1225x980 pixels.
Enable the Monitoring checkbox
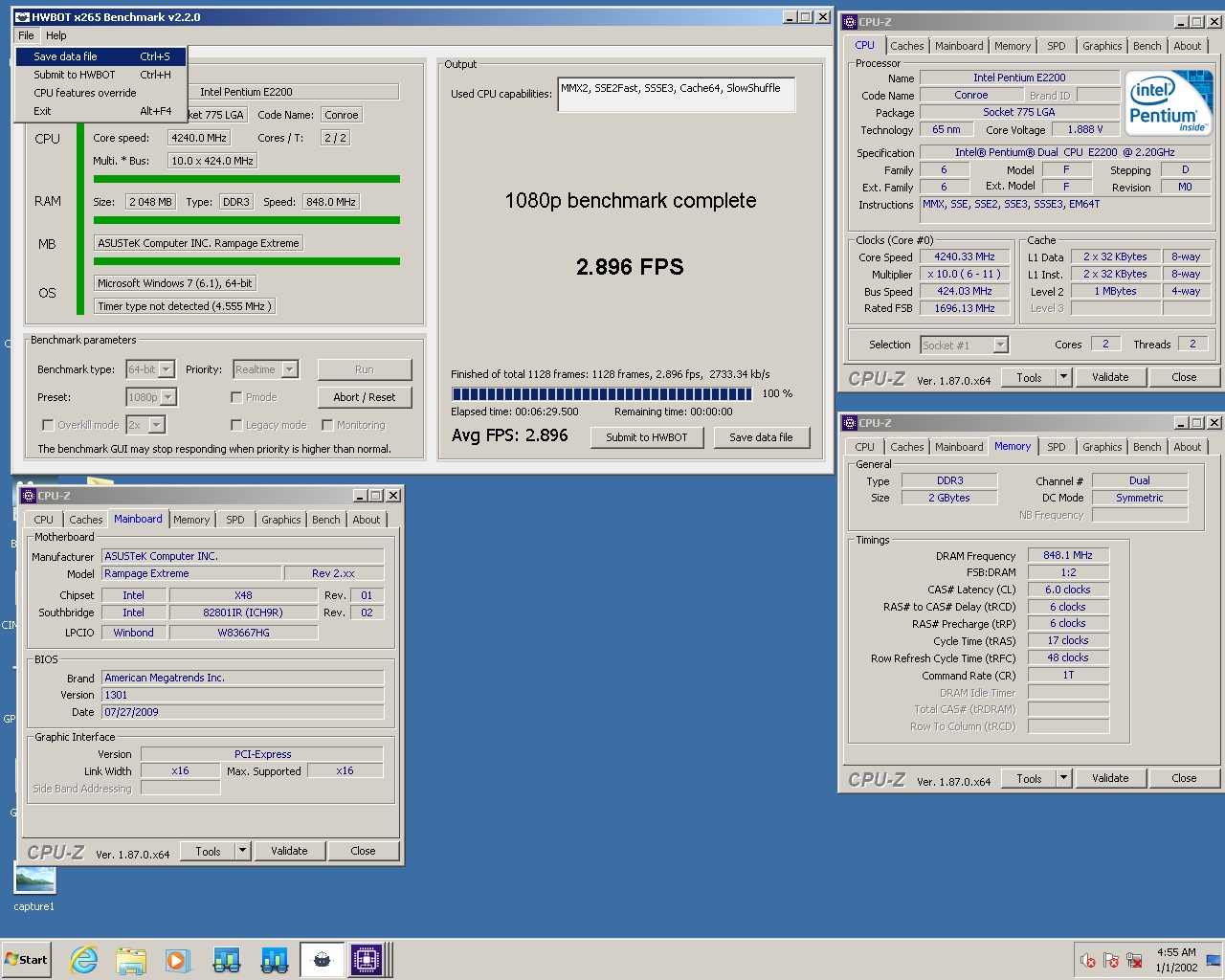(327, 425)
